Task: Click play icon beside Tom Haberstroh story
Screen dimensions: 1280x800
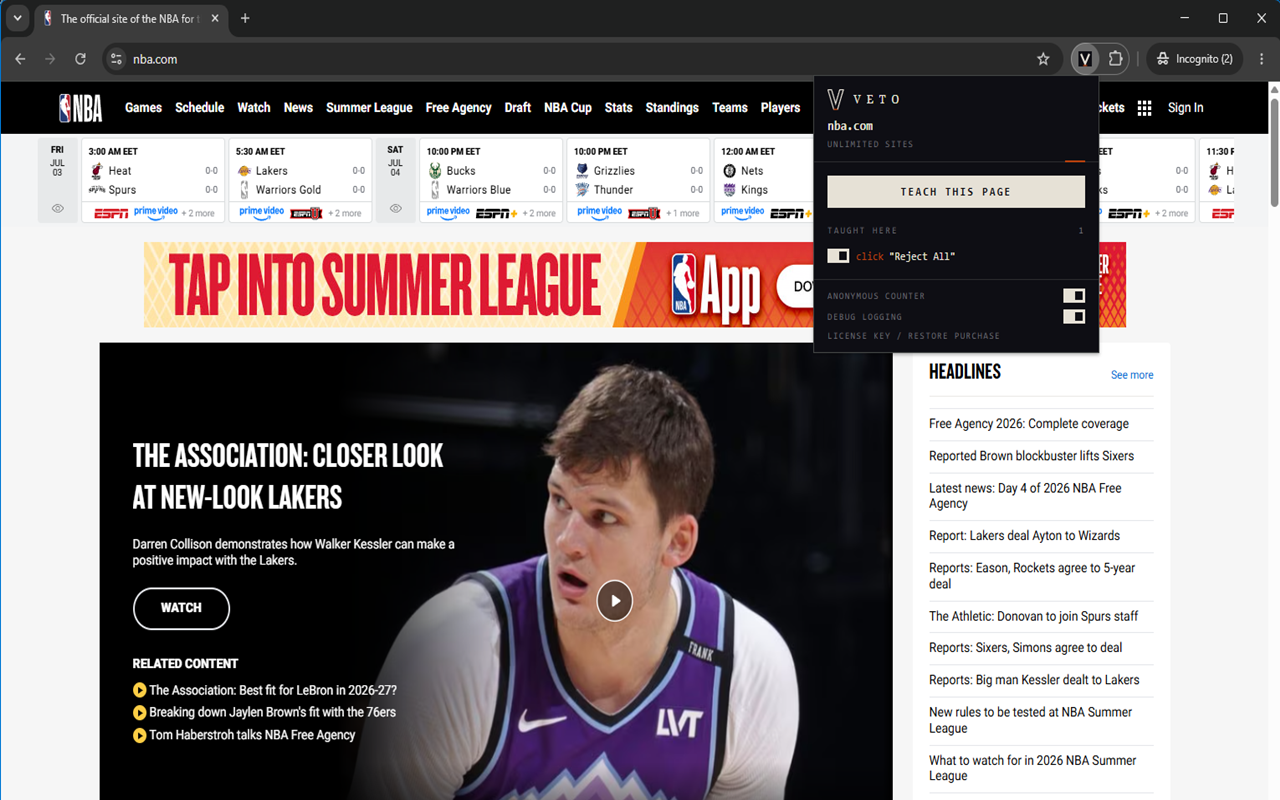Action: [140, 735]
